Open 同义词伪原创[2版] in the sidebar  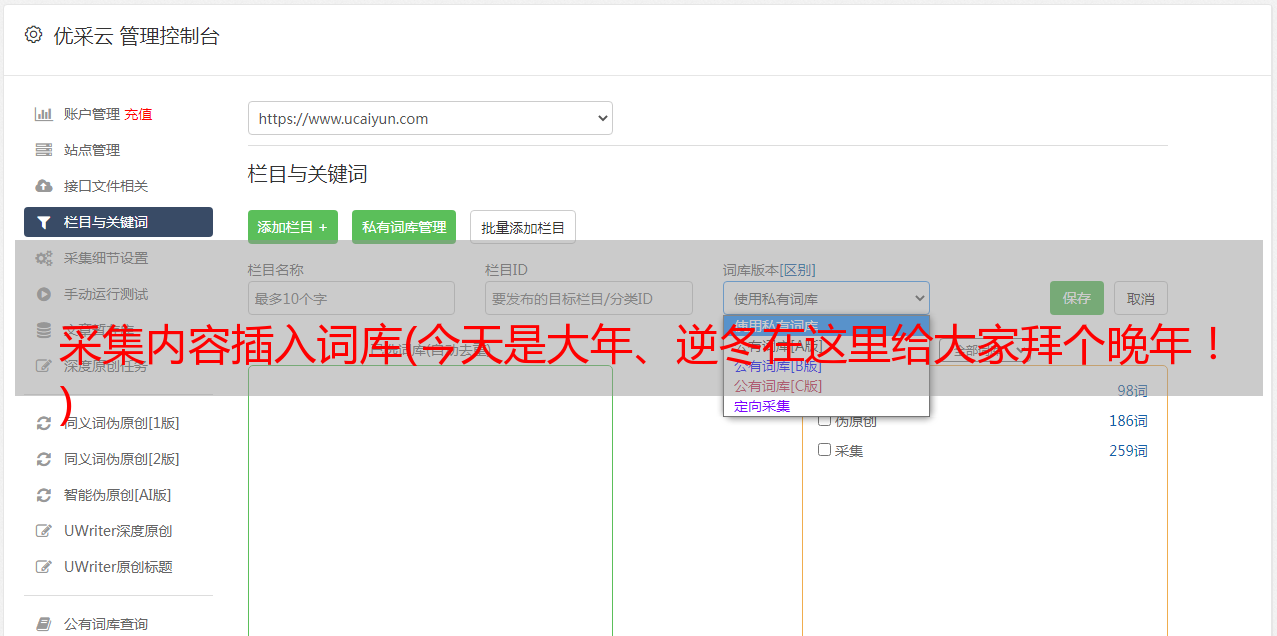(122, 459)
